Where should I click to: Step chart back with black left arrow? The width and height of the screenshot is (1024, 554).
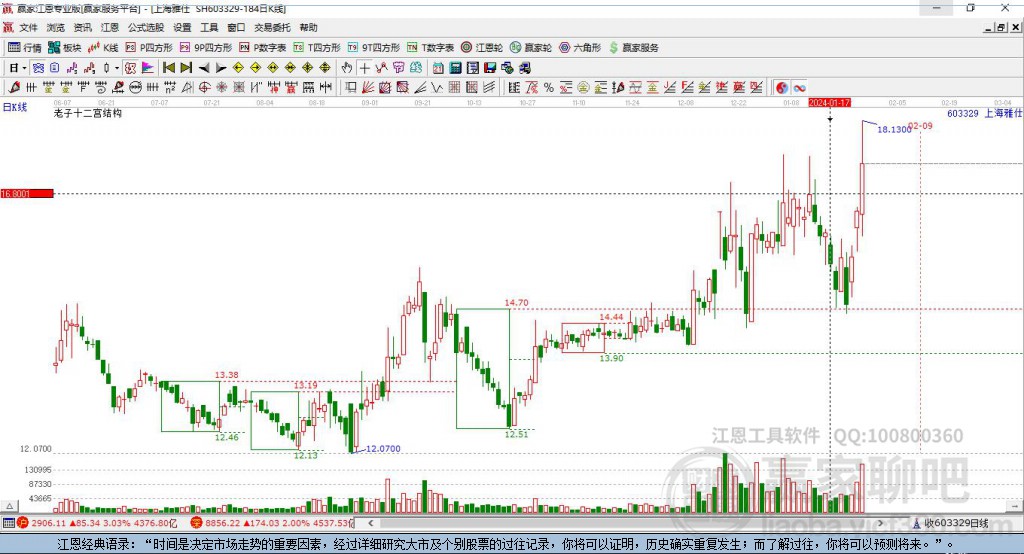tap(204, 68)
